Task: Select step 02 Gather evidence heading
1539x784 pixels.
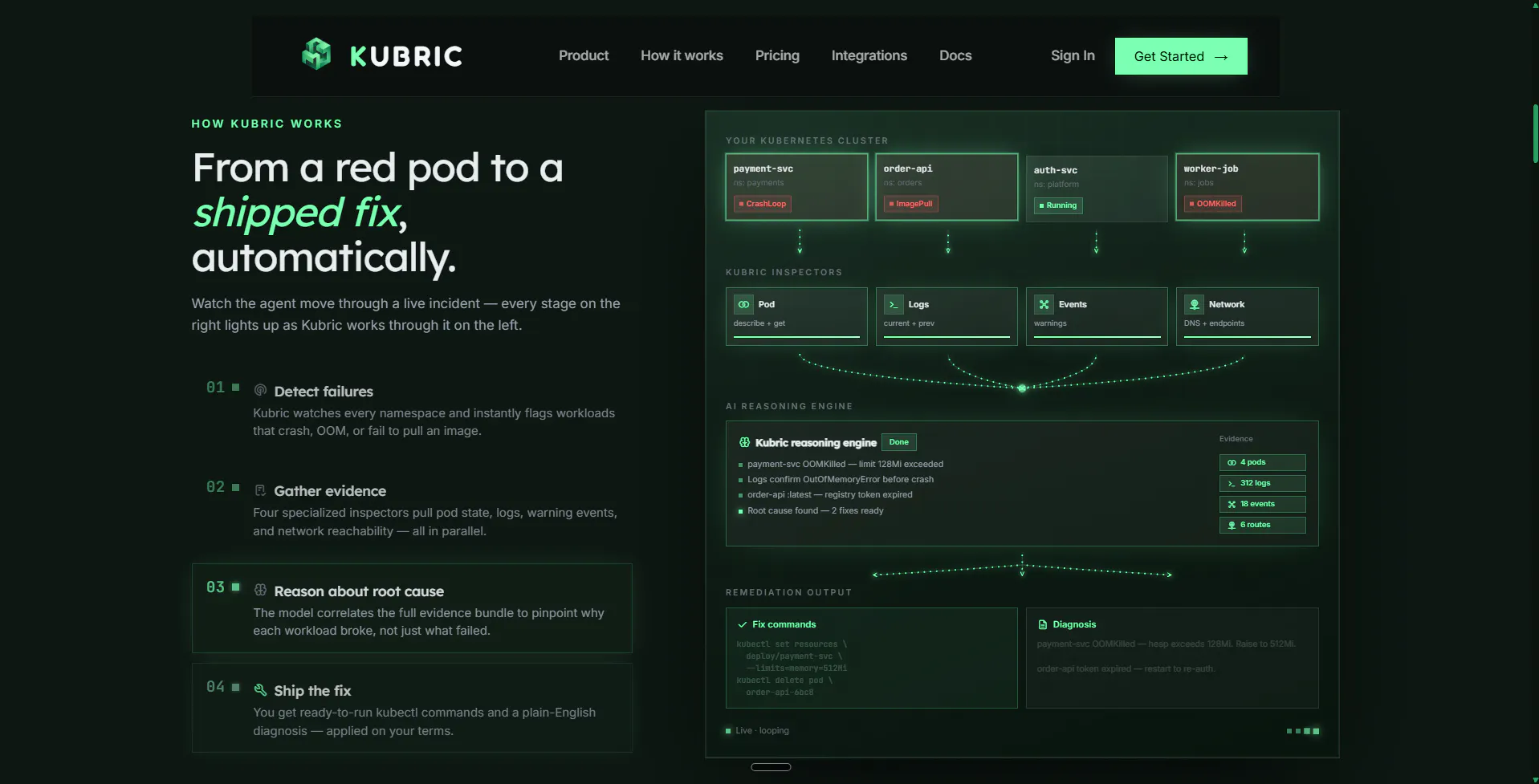Action: (x=330, y=491)
